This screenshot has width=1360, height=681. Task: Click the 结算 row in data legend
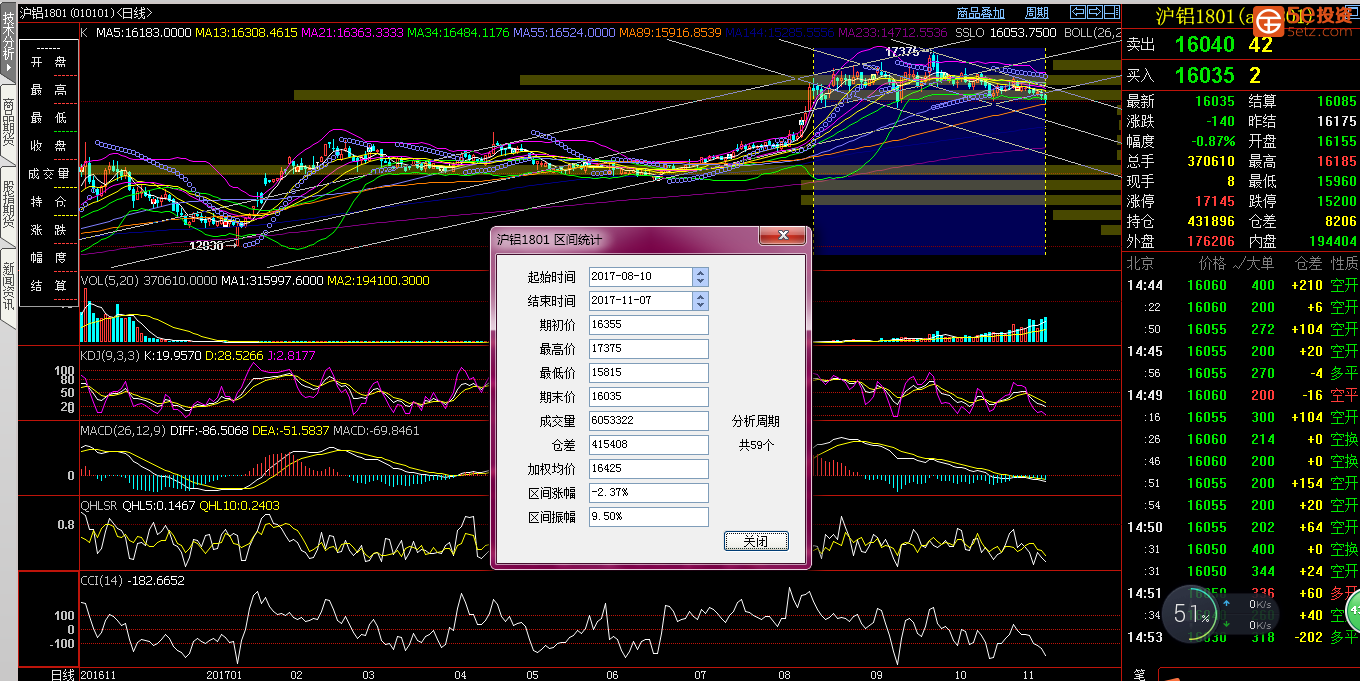coord(48,285)
